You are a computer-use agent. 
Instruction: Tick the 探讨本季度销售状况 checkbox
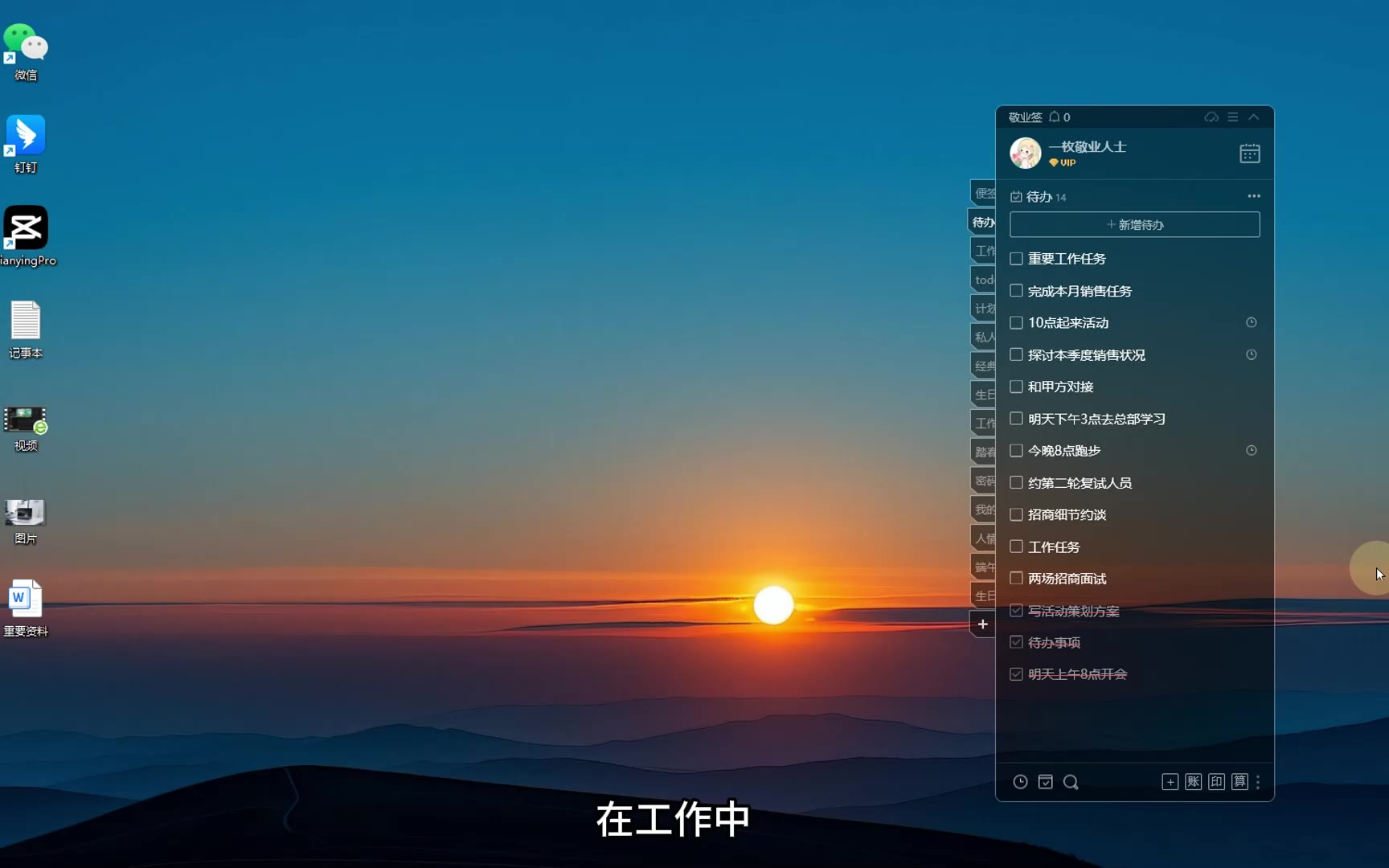1016,354
